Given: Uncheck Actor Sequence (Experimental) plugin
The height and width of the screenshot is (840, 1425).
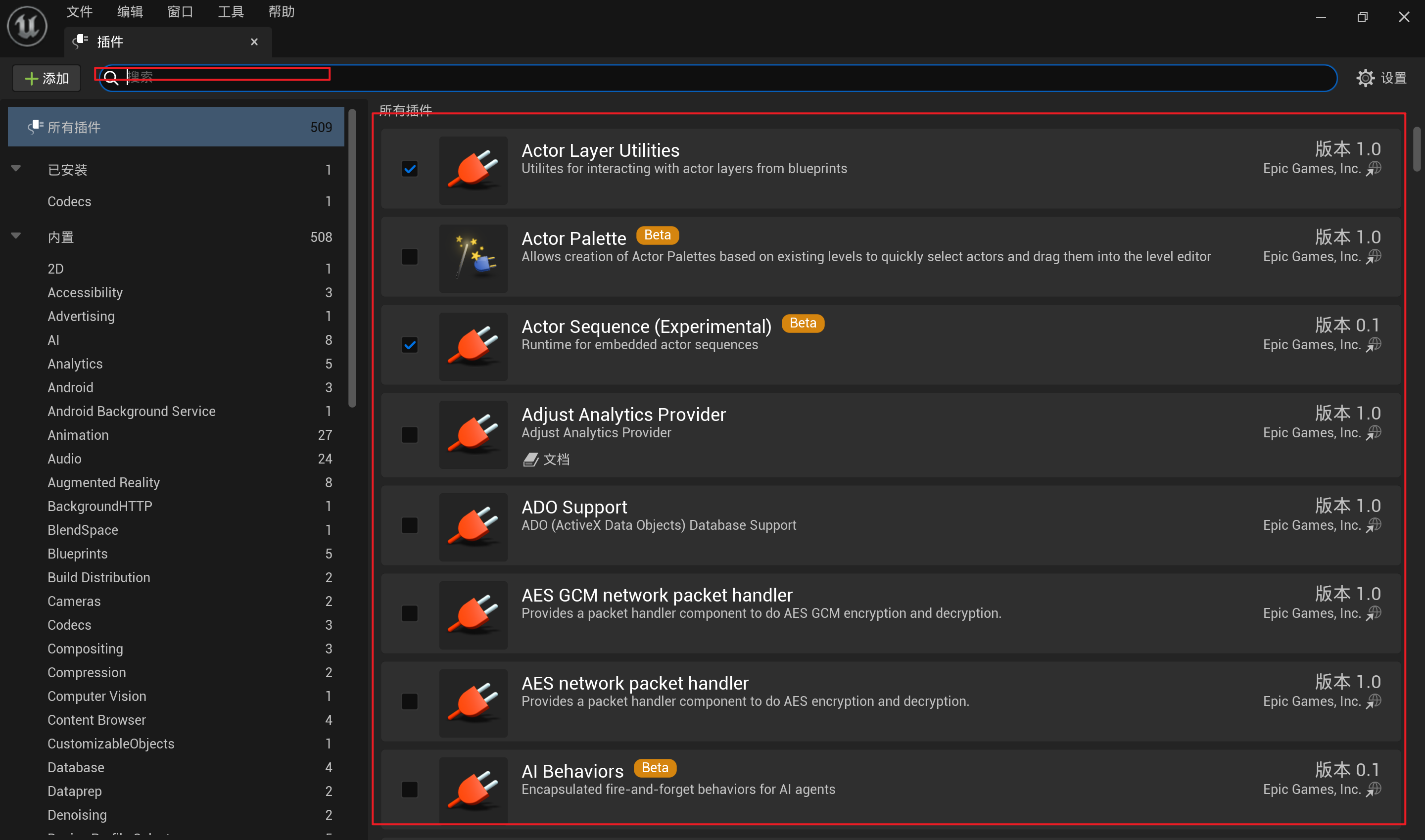Looking at the screenshot, I should coord(409,345).
